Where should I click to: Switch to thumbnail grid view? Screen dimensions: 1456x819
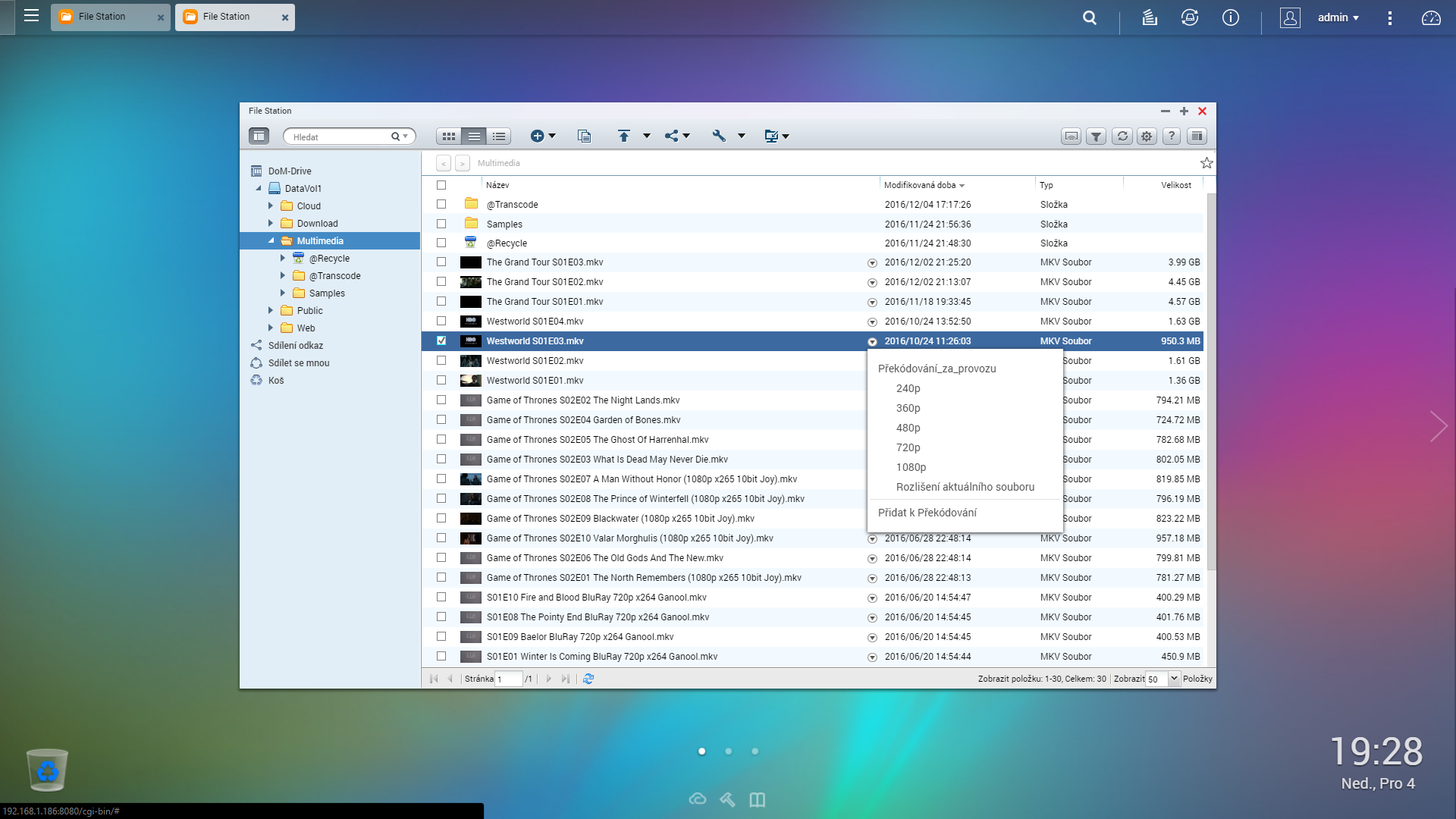pos(448,136)
